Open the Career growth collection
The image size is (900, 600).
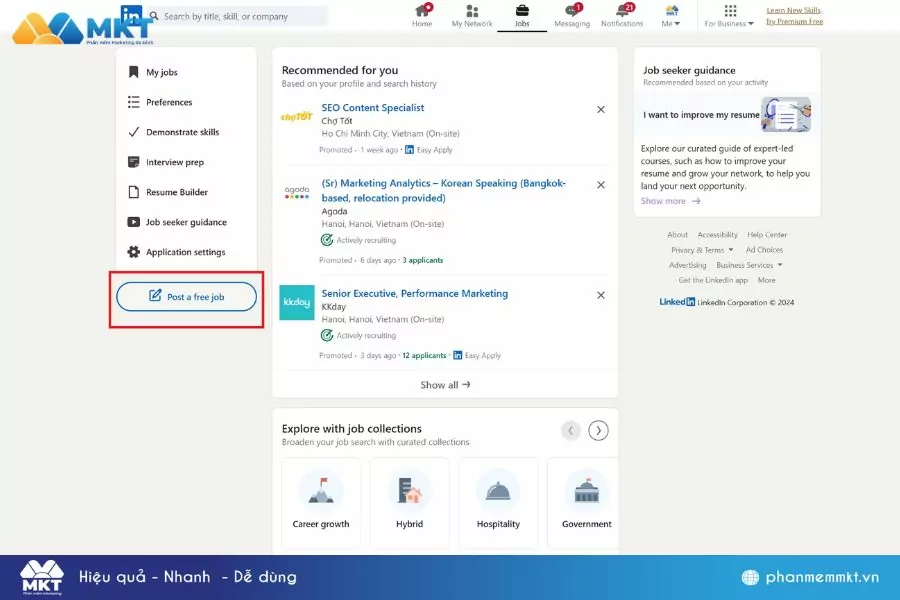(x=321, y=502)
